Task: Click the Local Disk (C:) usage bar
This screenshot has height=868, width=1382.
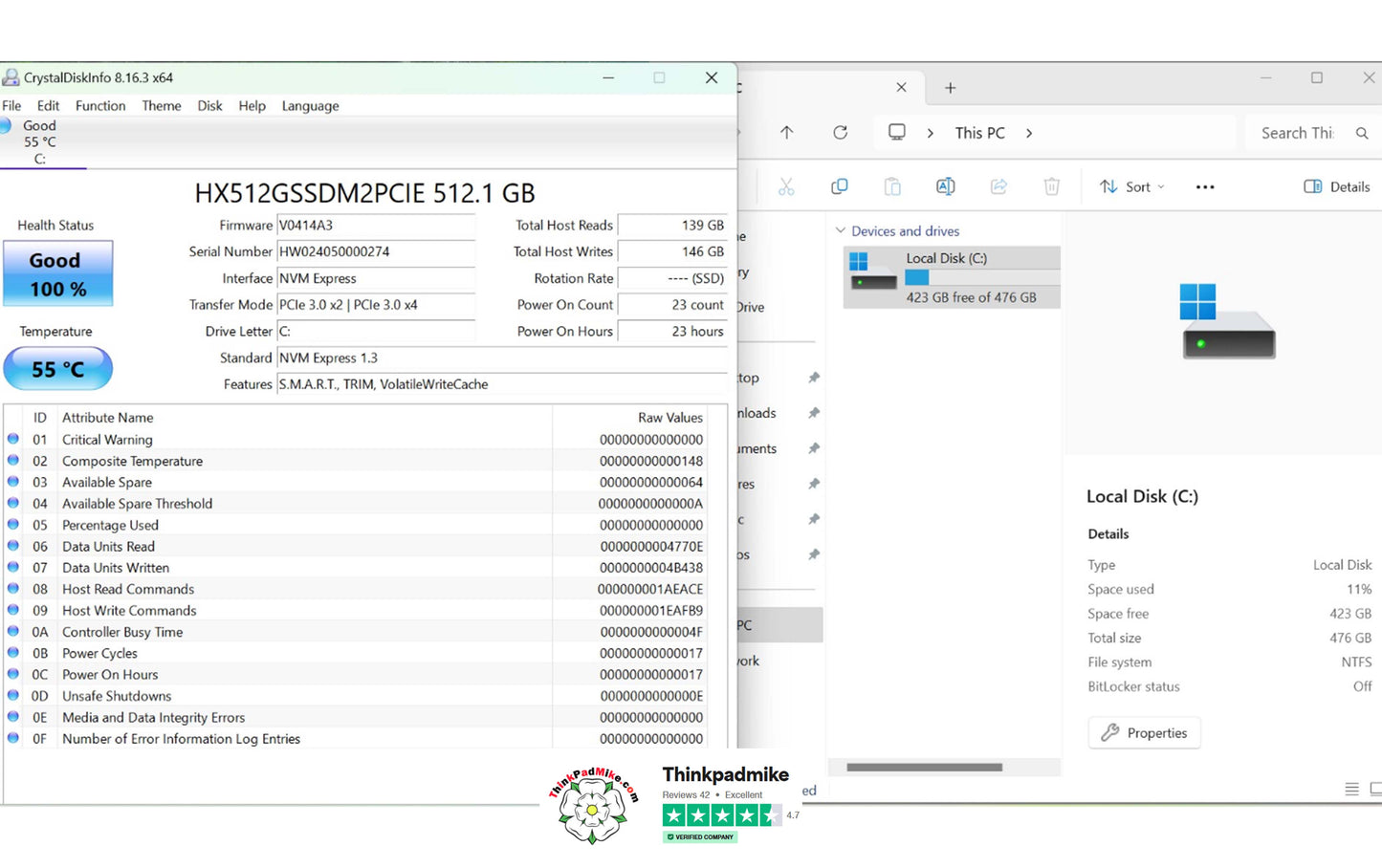Action: pyautogui.click(x=982, y=277)
